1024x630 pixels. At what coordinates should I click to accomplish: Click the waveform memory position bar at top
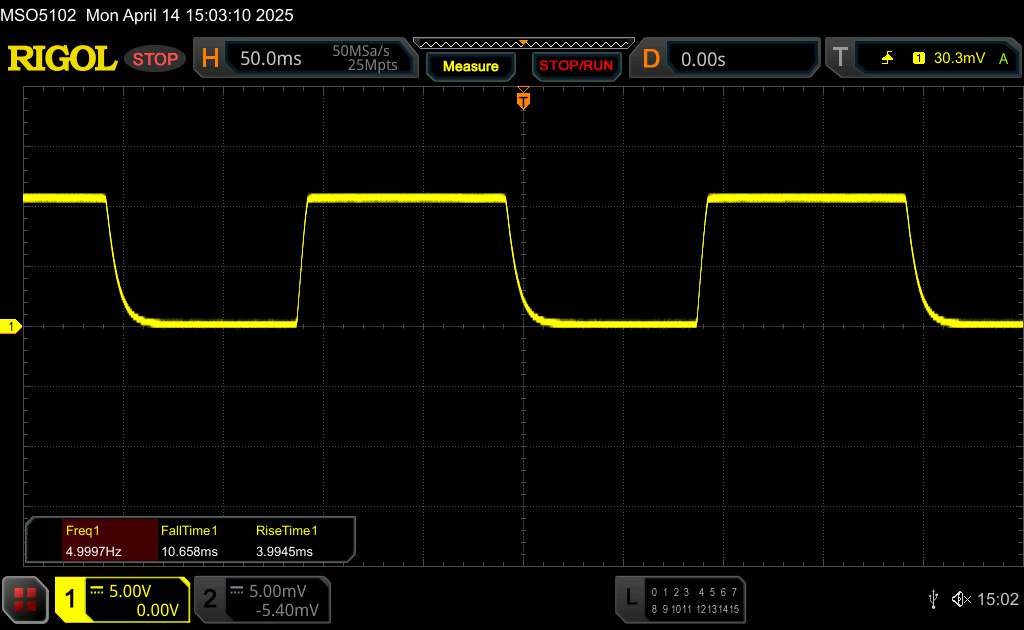523,42
